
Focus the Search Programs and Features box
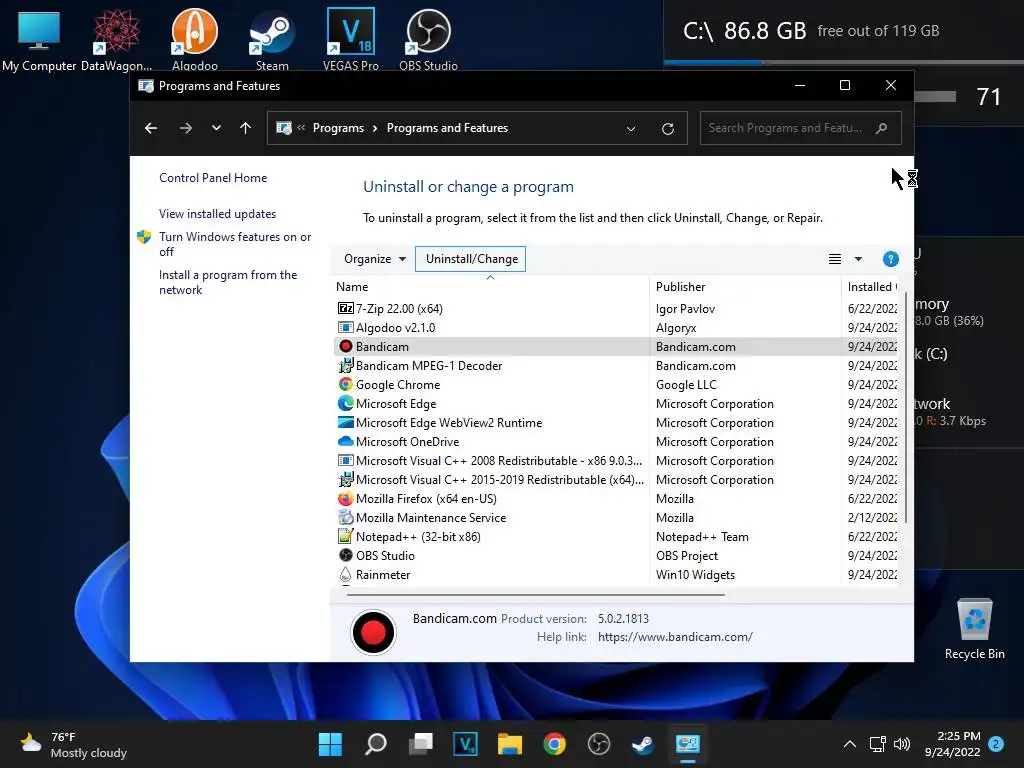tap(800, 128)
